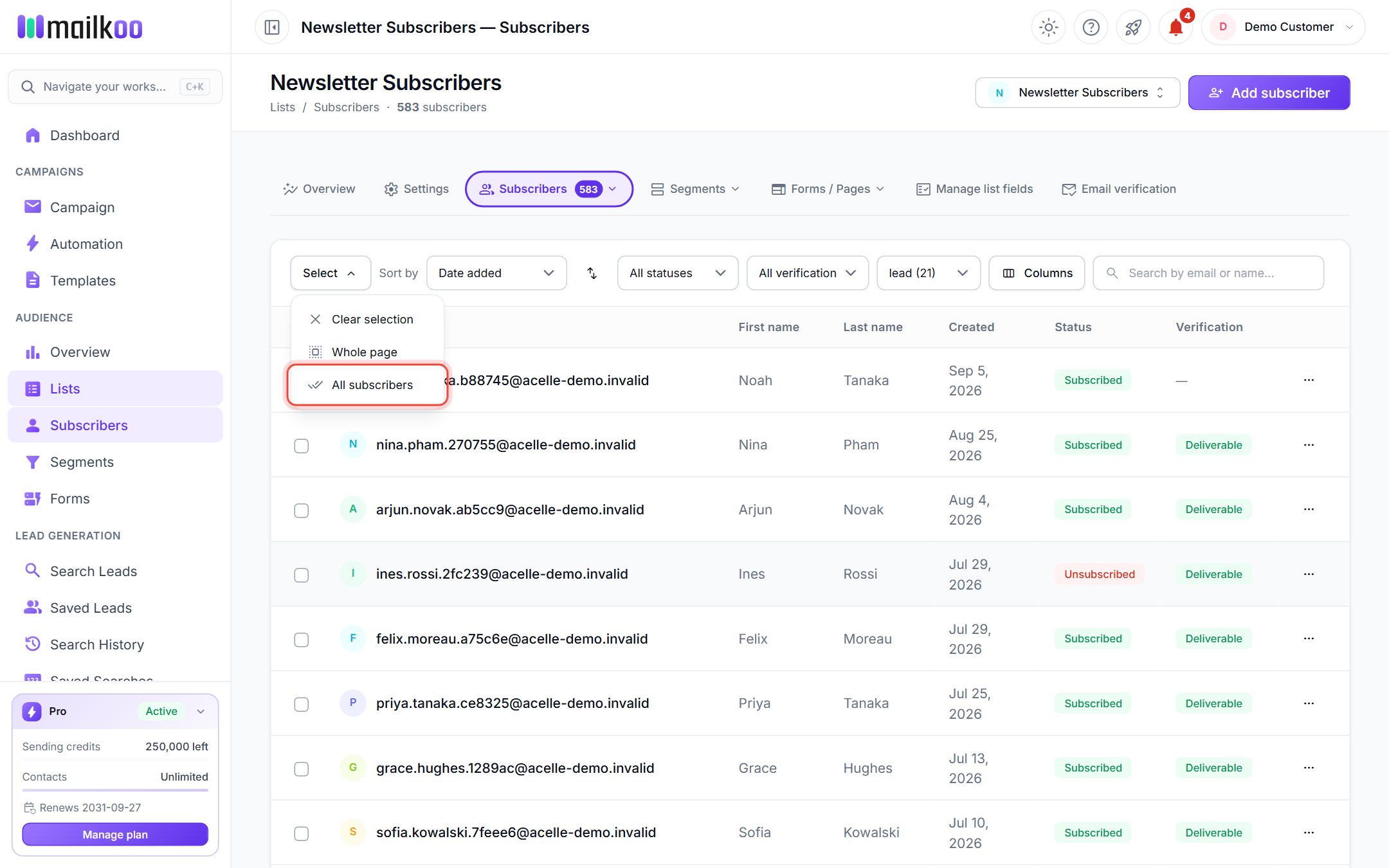This screenshot has height=868, width=1389.
Task: Open row actions for Felix Moreau
Action: tap(1309, 638)
